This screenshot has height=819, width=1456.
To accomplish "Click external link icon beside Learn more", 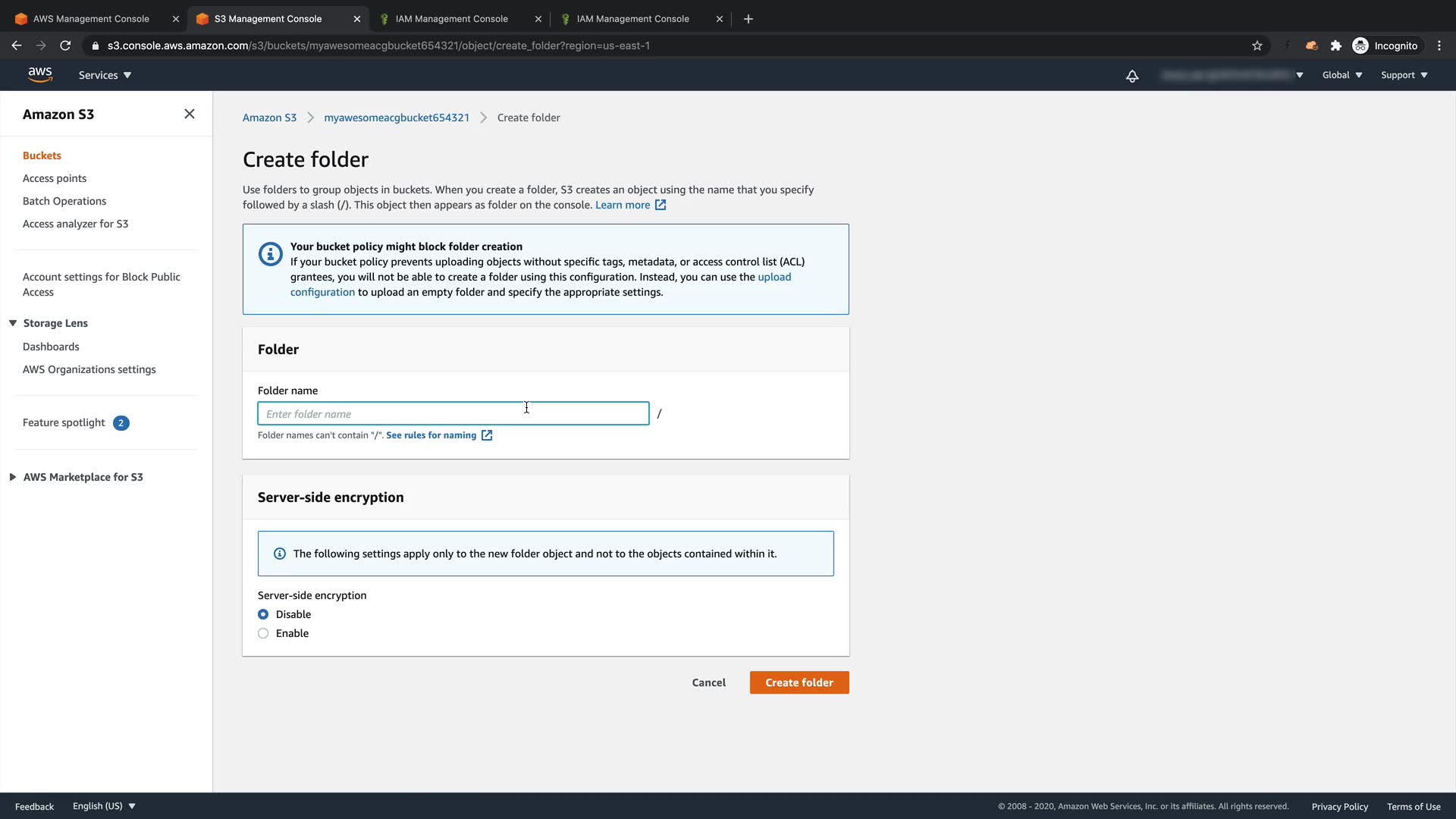I will [x=661, y=205].
